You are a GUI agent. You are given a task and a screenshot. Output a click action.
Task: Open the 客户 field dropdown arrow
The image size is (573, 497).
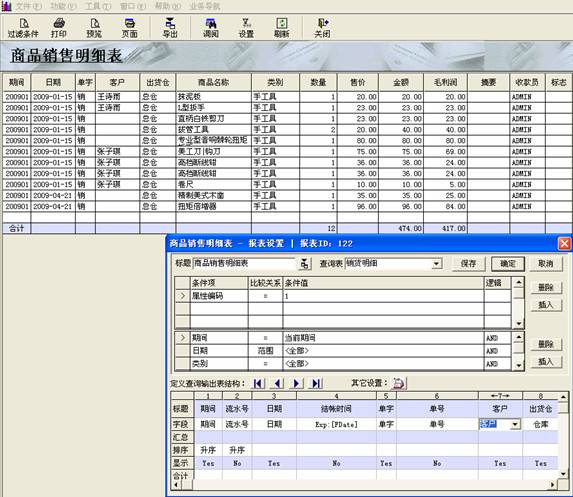click(x=515, y=424)
